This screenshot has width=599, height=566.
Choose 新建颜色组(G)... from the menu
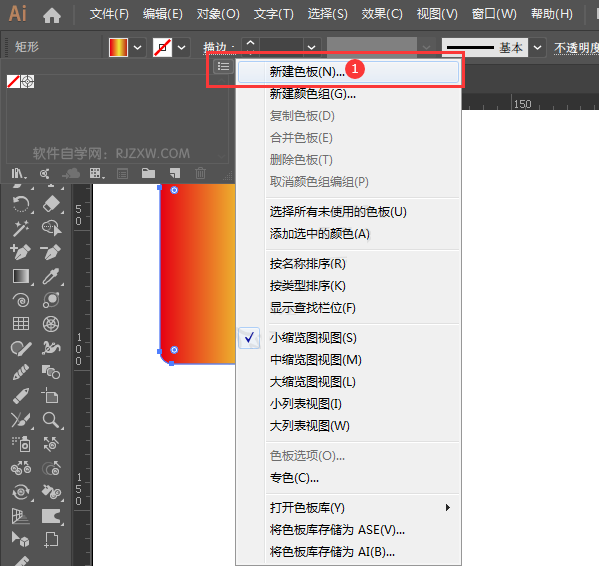pos(348,94)
